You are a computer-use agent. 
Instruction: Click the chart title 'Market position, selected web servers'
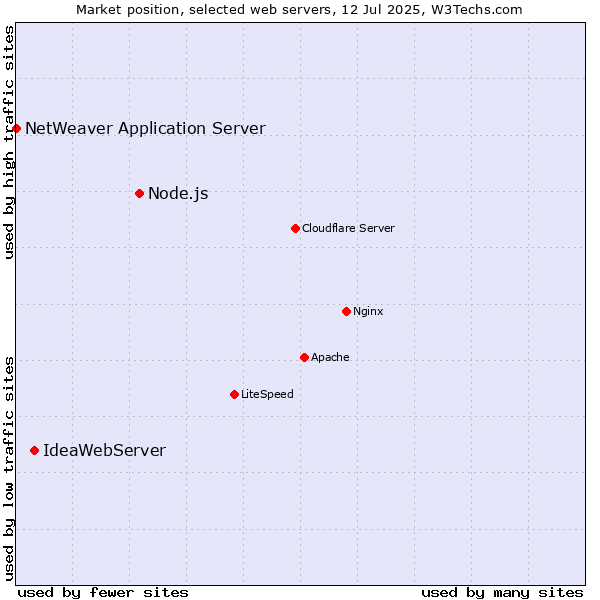206,10
